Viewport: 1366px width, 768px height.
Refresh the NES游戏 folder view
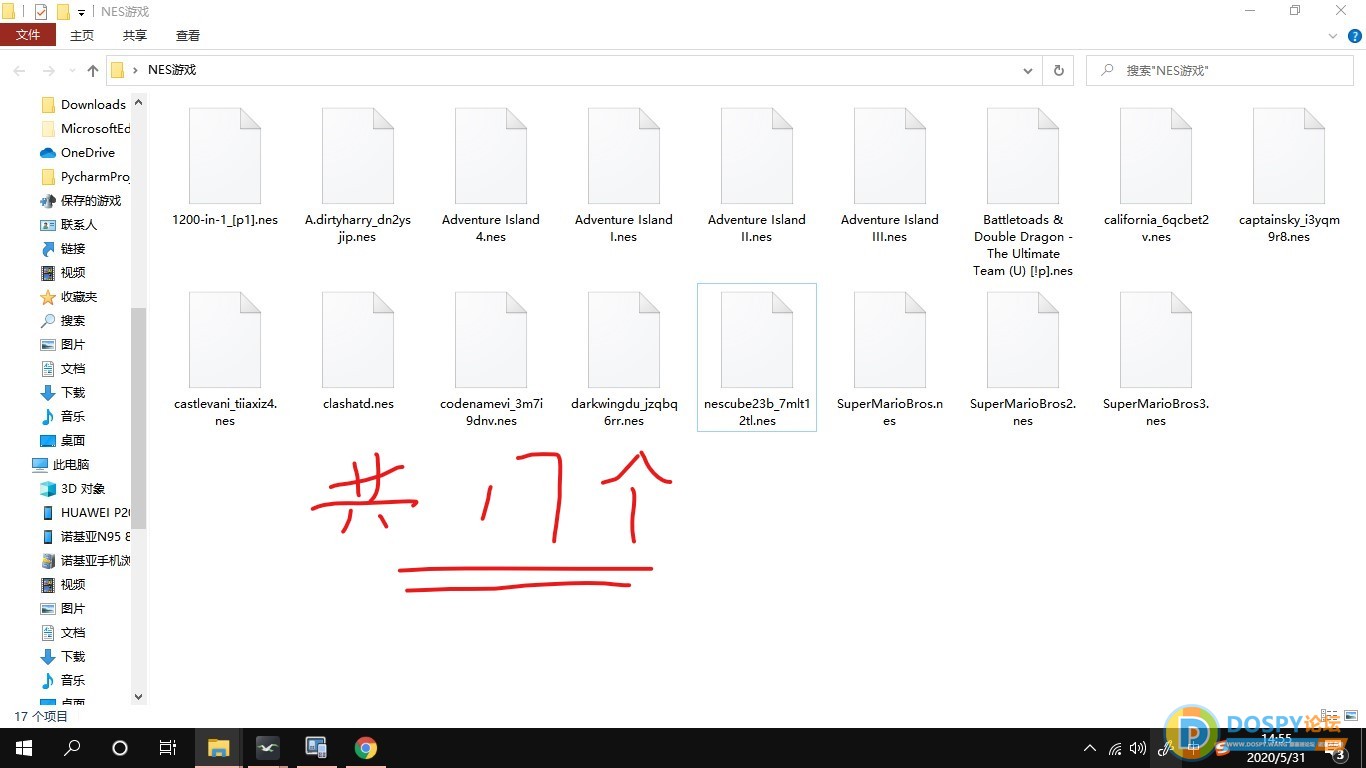(x=1058, y=71)
